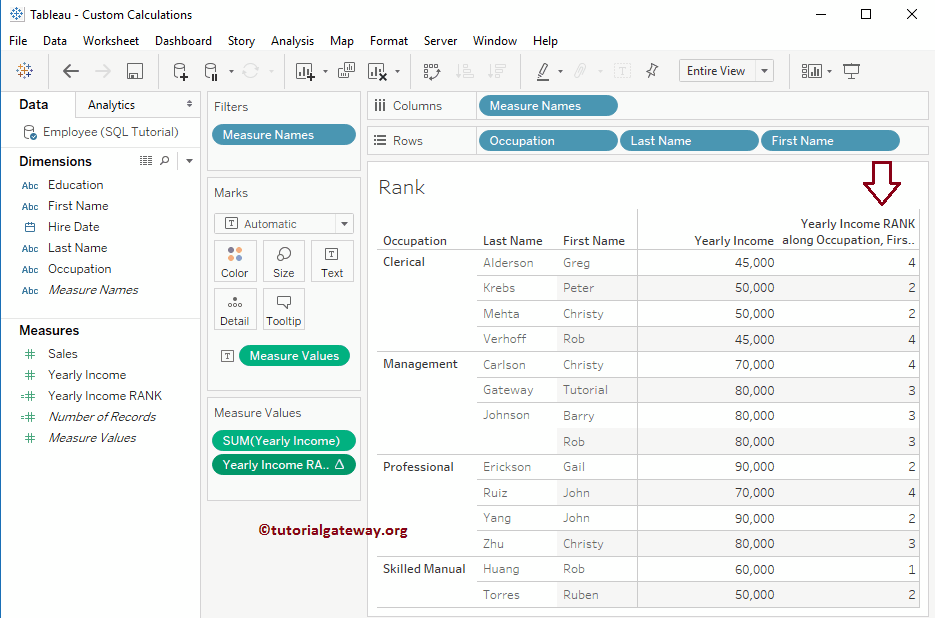Click the SUM(Yearly Income) pill
This screenshot has height=618, width=935.
[x=283, y=440]
